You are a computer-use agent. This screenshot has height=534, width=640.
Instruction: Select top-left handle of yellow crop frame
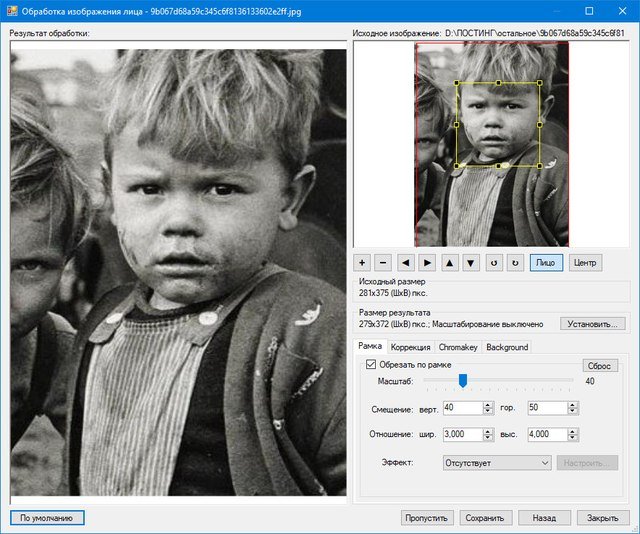(457, 83)
